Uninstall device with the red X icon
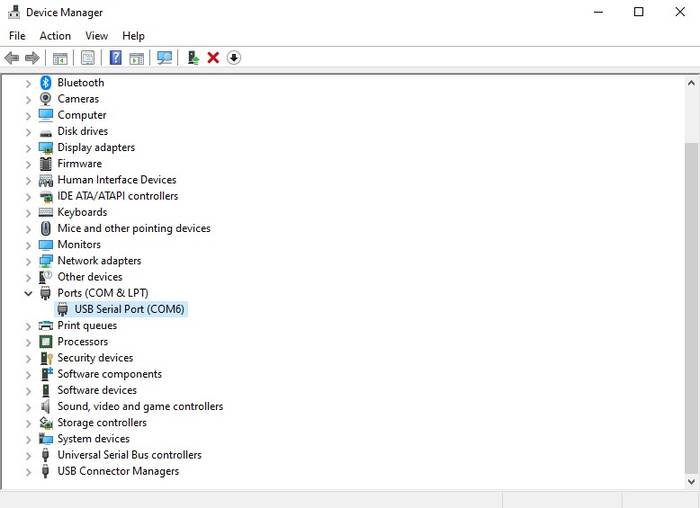The width and height of the screenshot is (700, 508). point(213,58)
